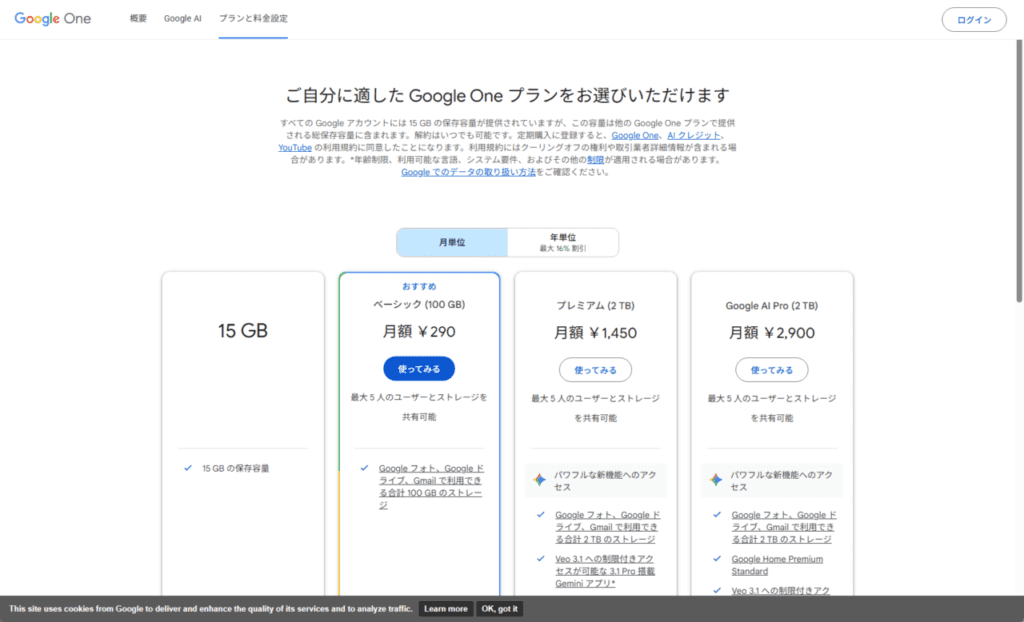
Task: Open the 概要 tab
Action: pyautogui.click(x=138, y=19)
